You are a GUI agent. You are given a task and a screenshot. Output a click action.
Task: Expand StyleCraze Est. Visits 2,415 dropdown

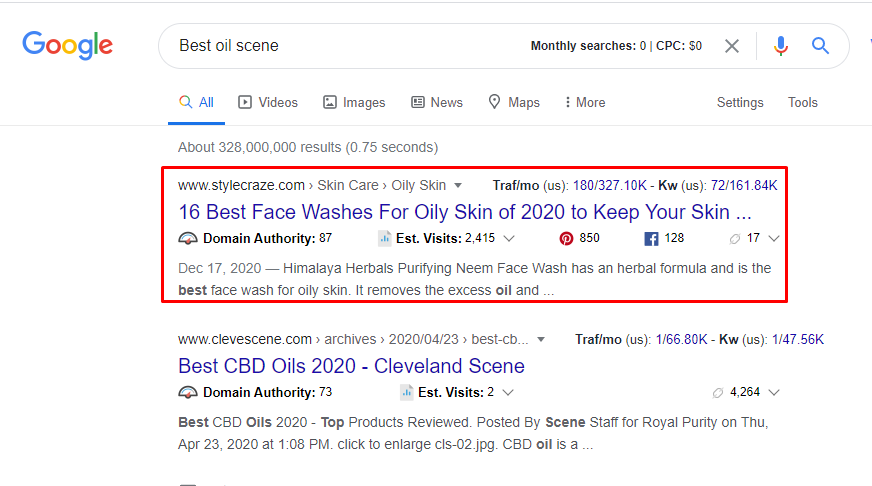[x=509, y=239]
